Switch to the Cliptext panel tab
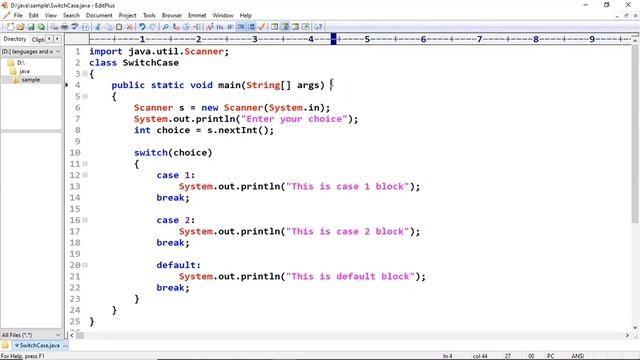The height and width of the screenshot is (360, 640). click(x=38, y=40)
